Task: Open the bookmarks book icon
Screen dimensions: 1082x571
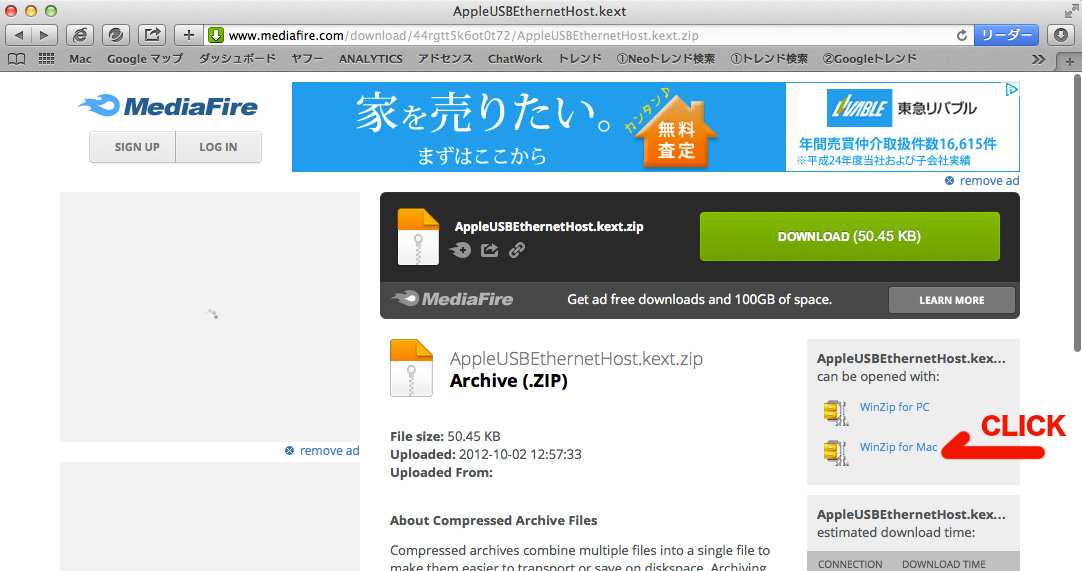Action: [x=17, y=59]
